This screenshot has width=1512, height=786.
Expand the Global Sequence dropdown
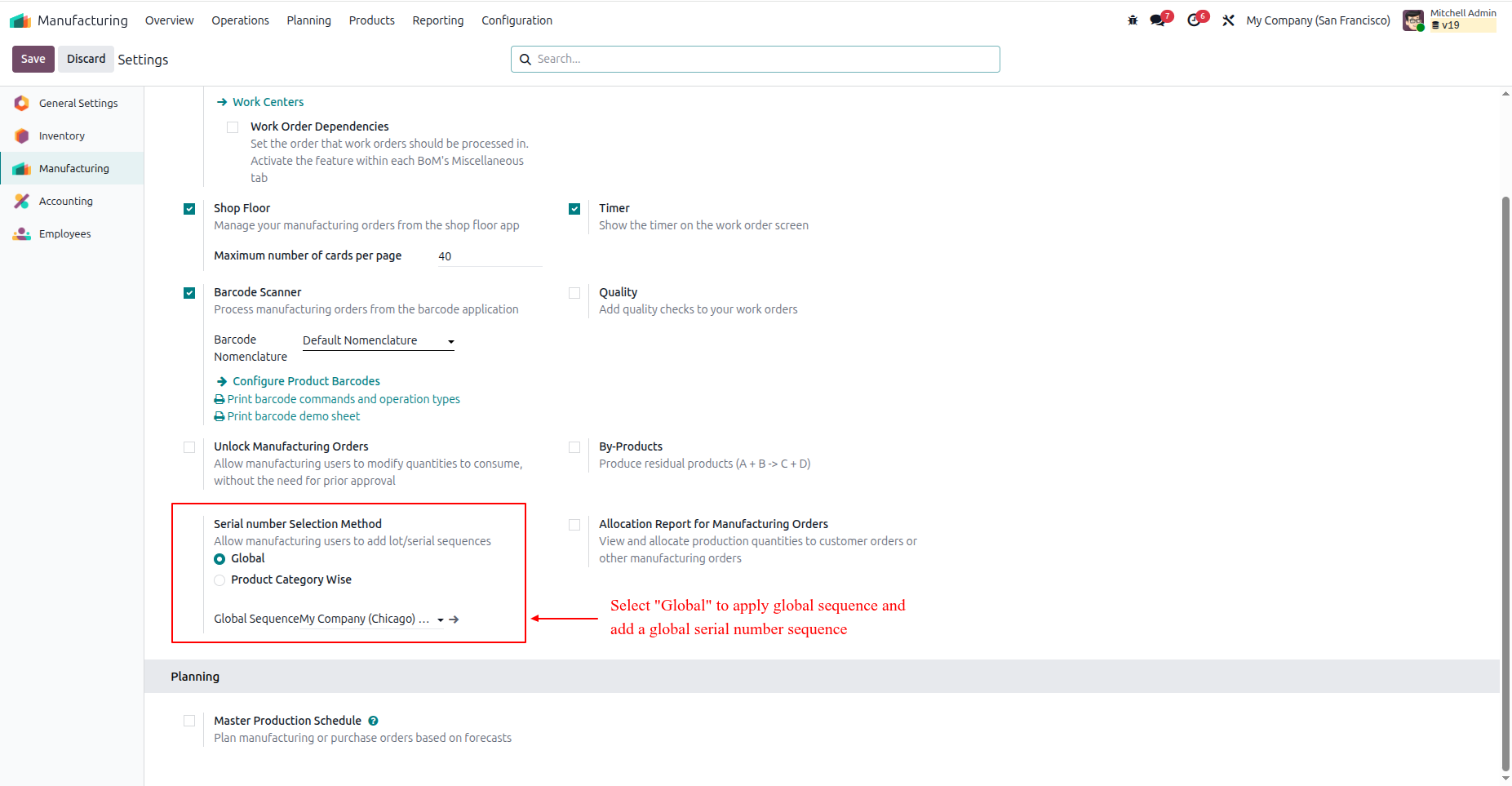pos(371,619)
